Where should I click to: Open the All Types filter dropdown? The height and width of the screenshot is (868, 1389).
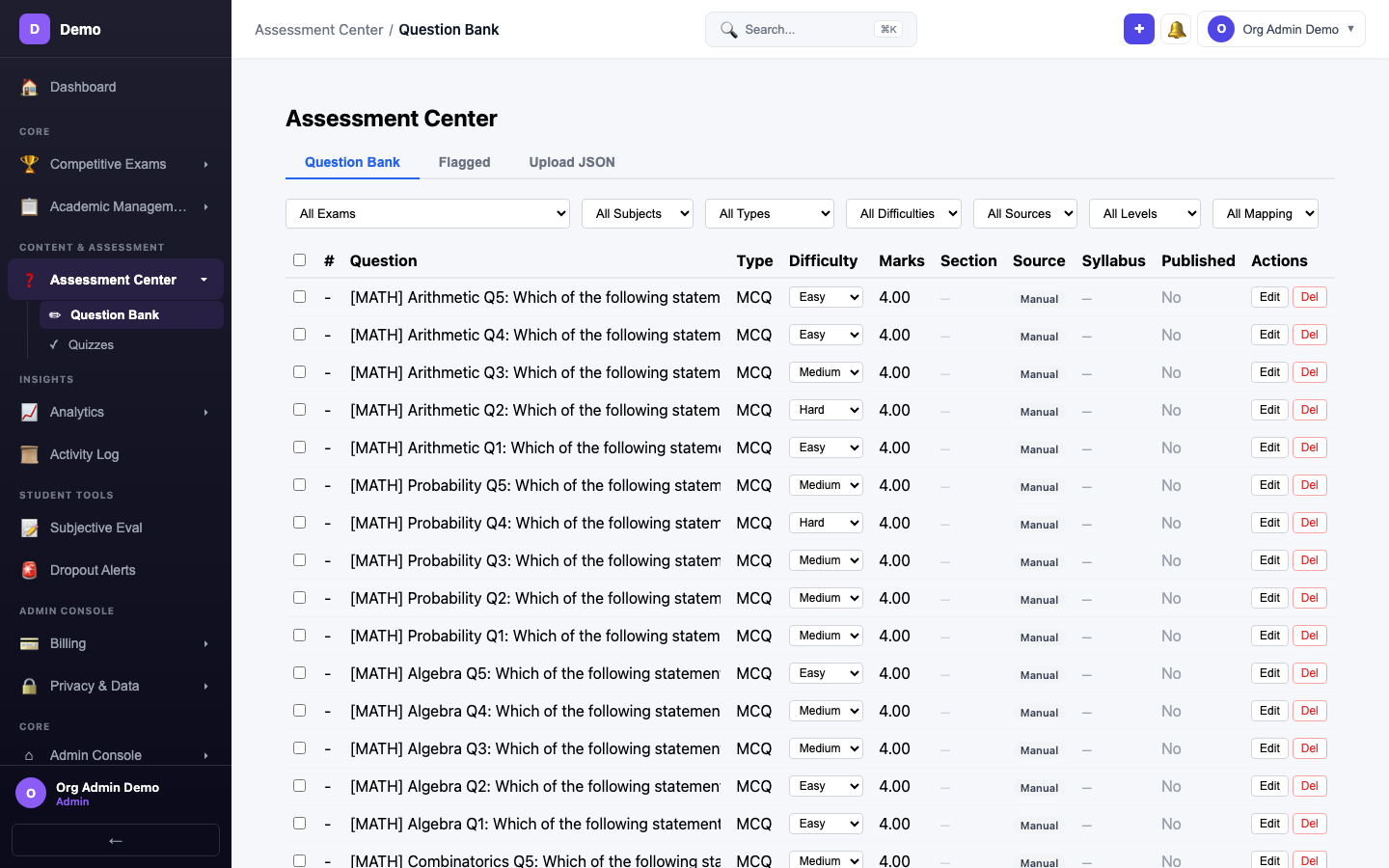(770, 213)
